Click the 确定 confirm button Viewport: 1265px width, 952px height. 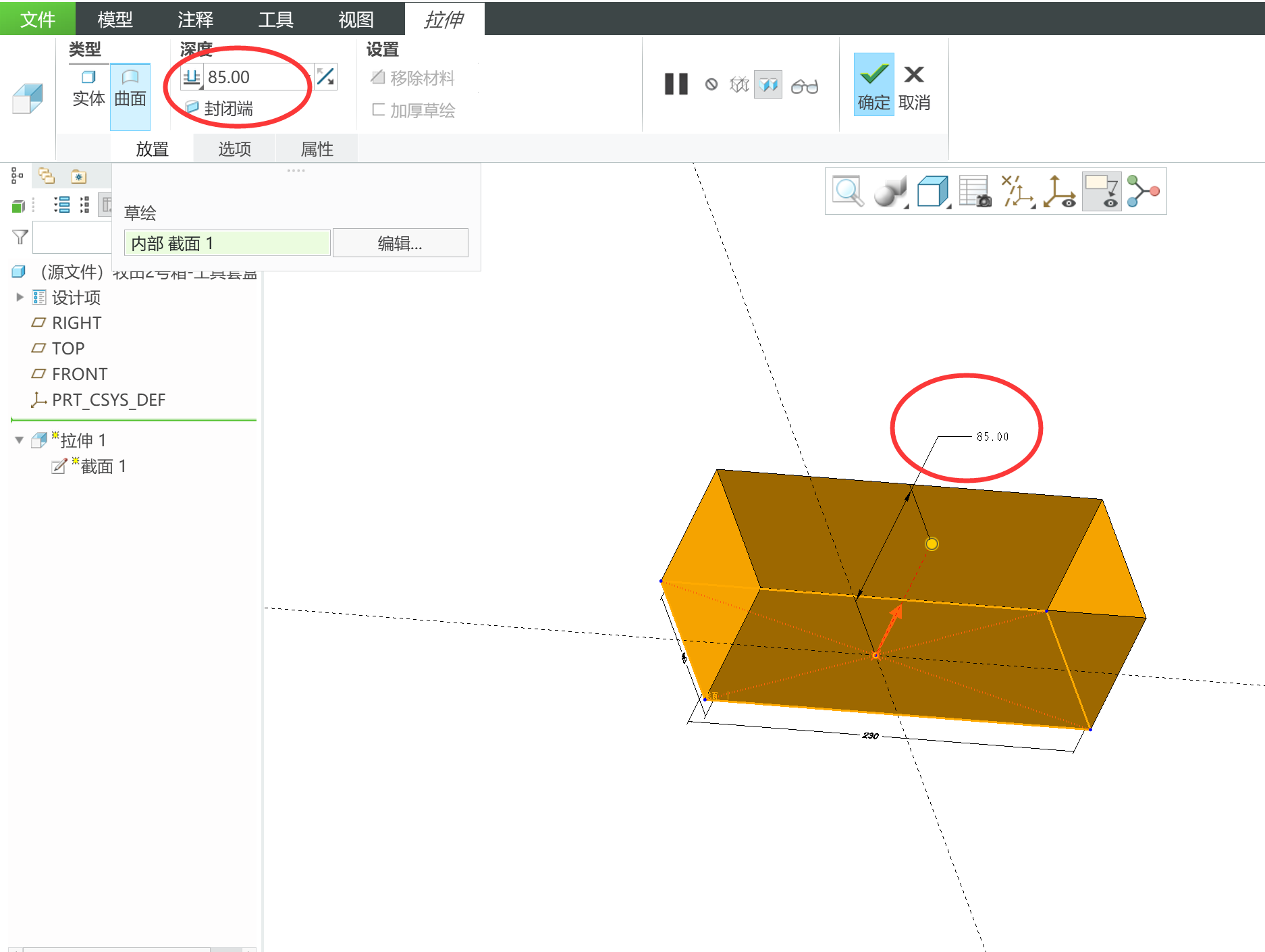pyautogui.click(x=873, y=86)
